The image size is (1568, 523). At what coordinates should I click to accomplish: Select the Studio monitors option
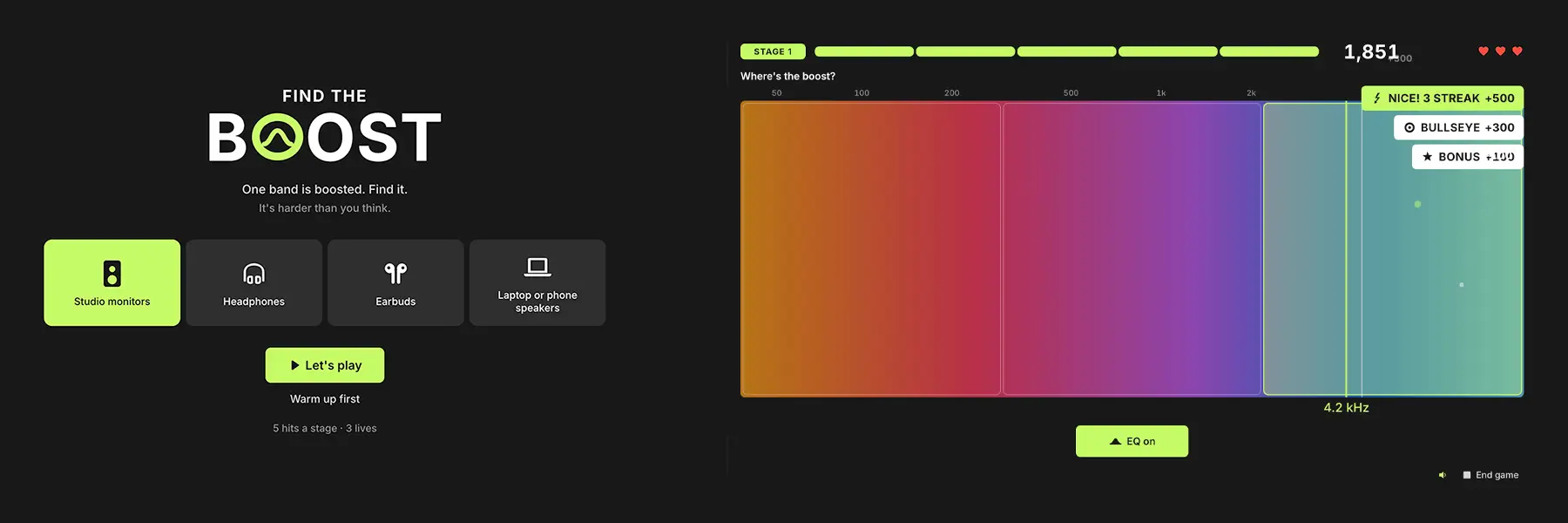pyautogui.click(x=112, y=282)
